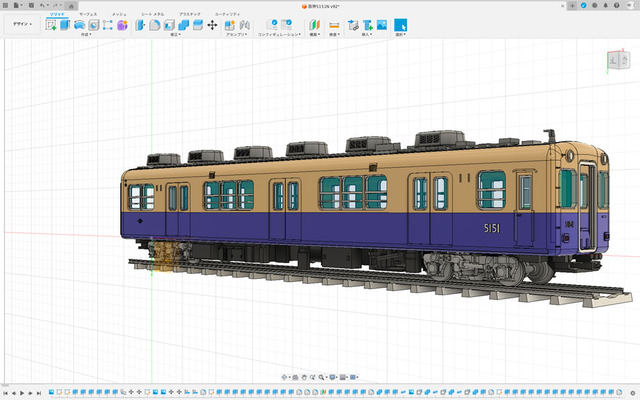Select the Insert text/decal T tool
The height and width of the screenshot is (400, 640).
(368, 25)
